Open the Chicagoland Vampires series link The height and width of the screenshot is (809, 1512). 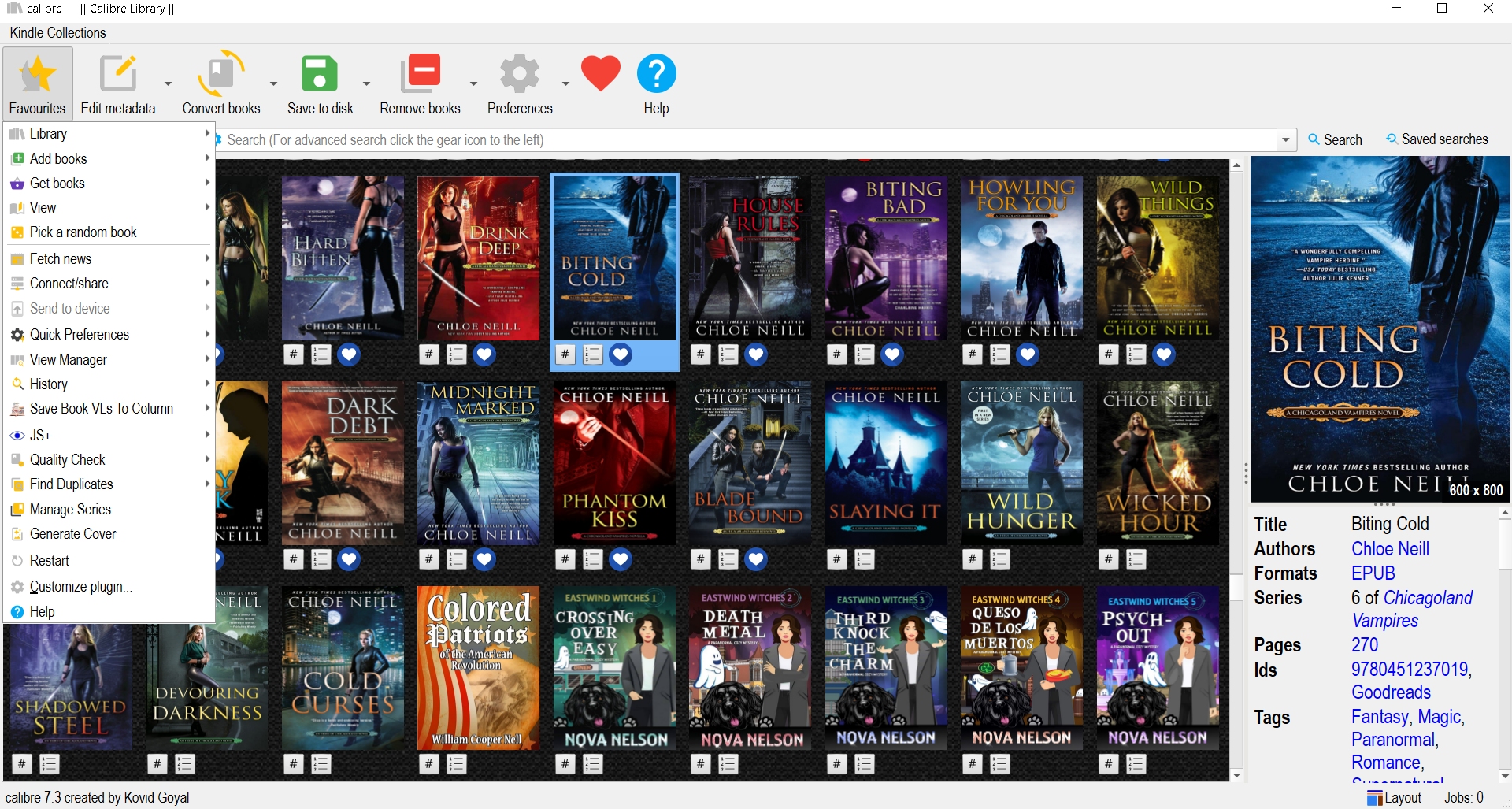(1412, 609)
